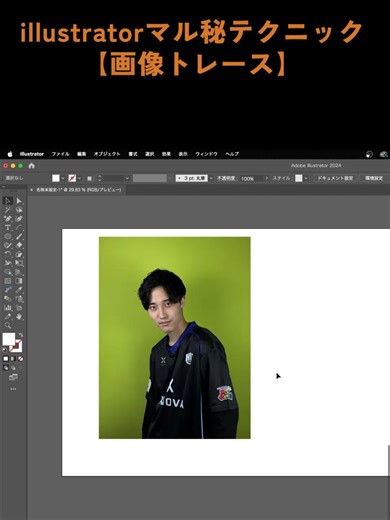Select the Type tool
390x520 pixels.
(8, 228)
